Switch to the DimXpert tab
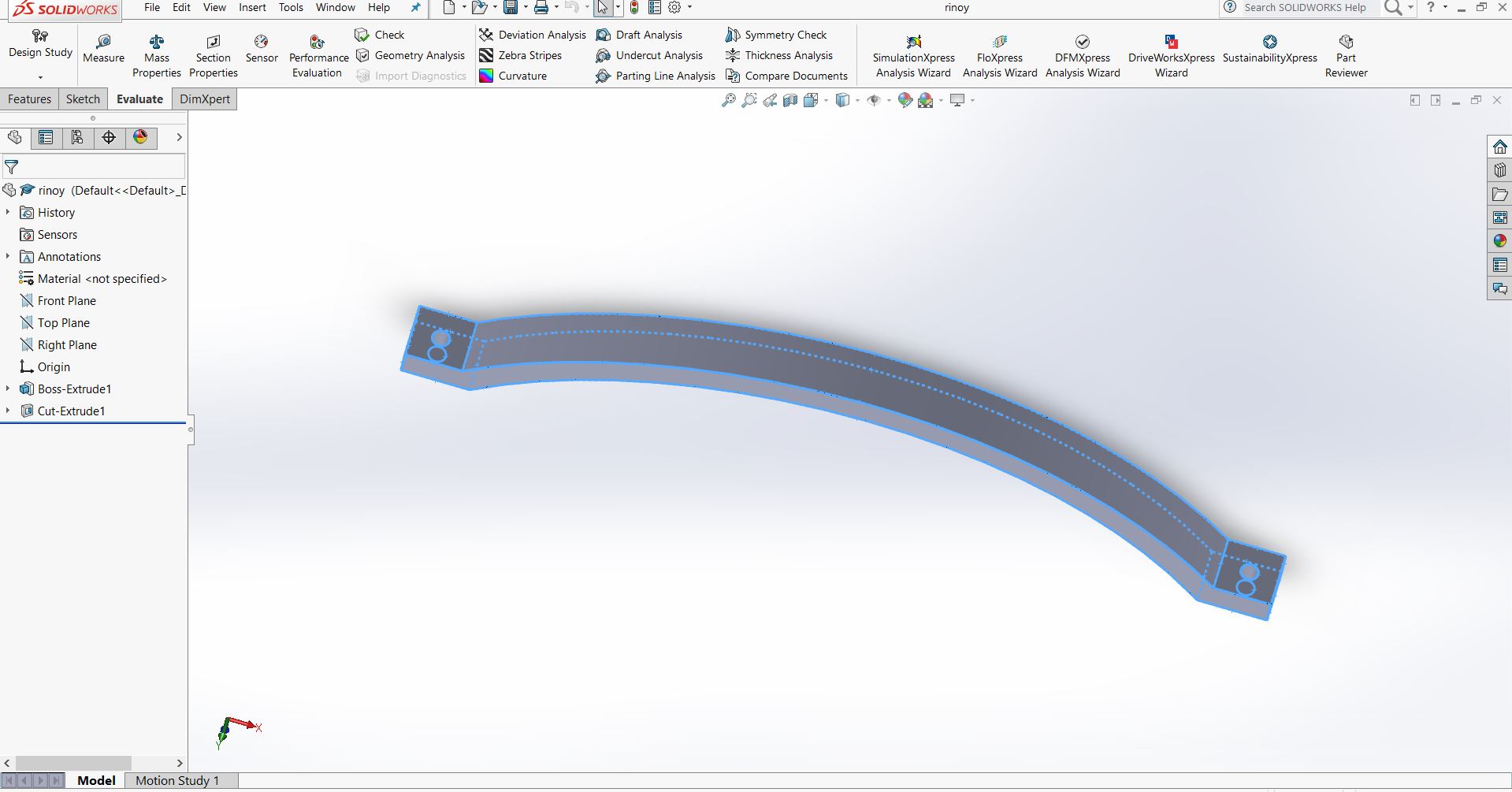 (205, 99)
